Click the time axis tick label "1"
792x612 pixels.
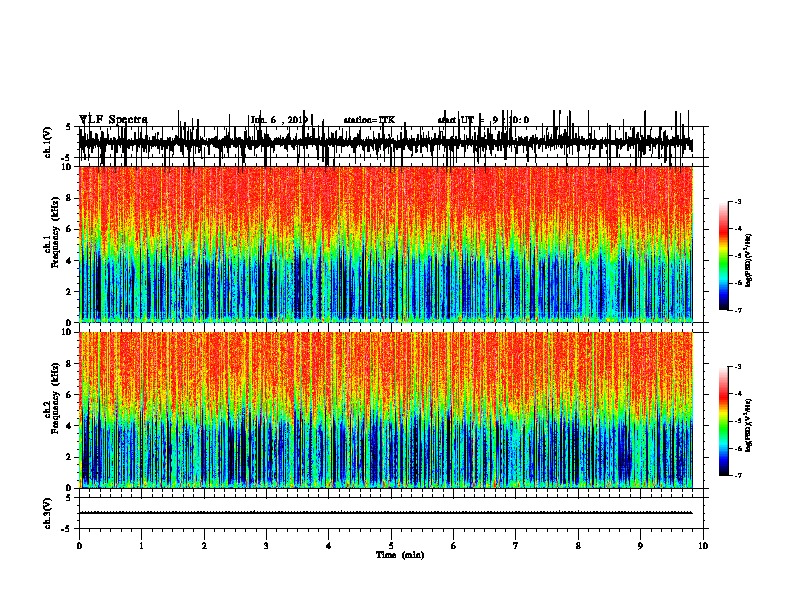142,546
